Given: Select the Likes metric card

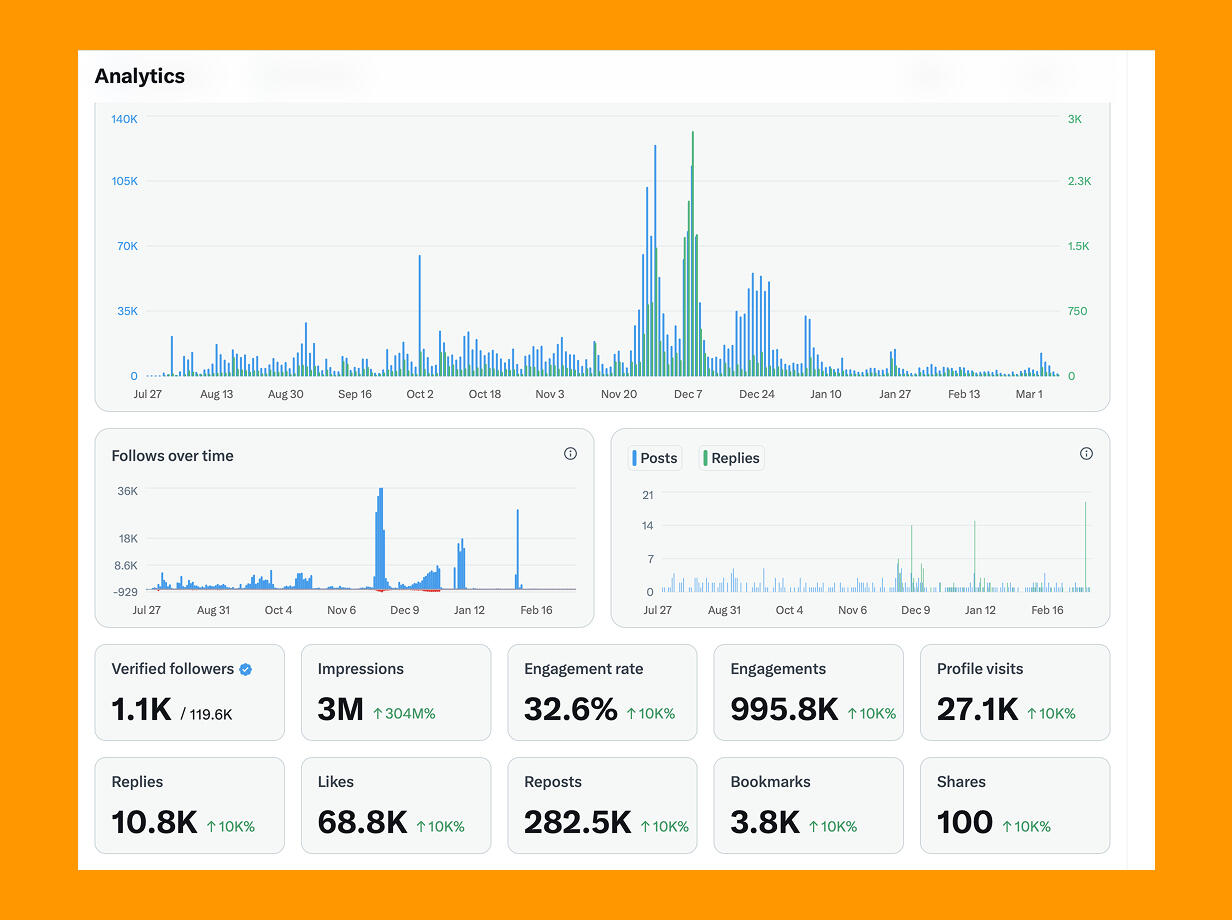Looking at the screenshot, I should coord(396,805).
